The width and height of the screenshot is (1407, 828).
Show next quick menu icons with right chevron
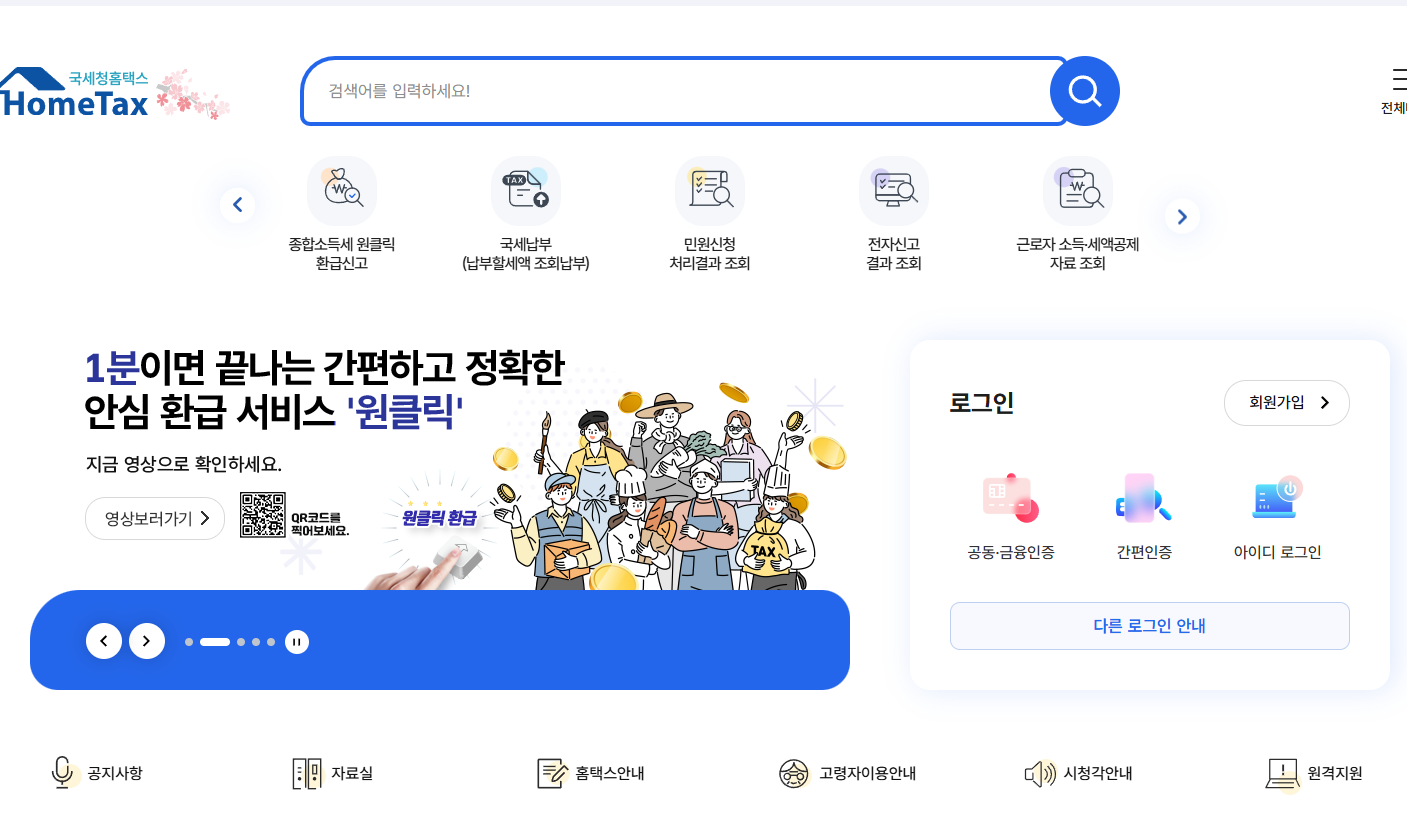point(1182,216)
